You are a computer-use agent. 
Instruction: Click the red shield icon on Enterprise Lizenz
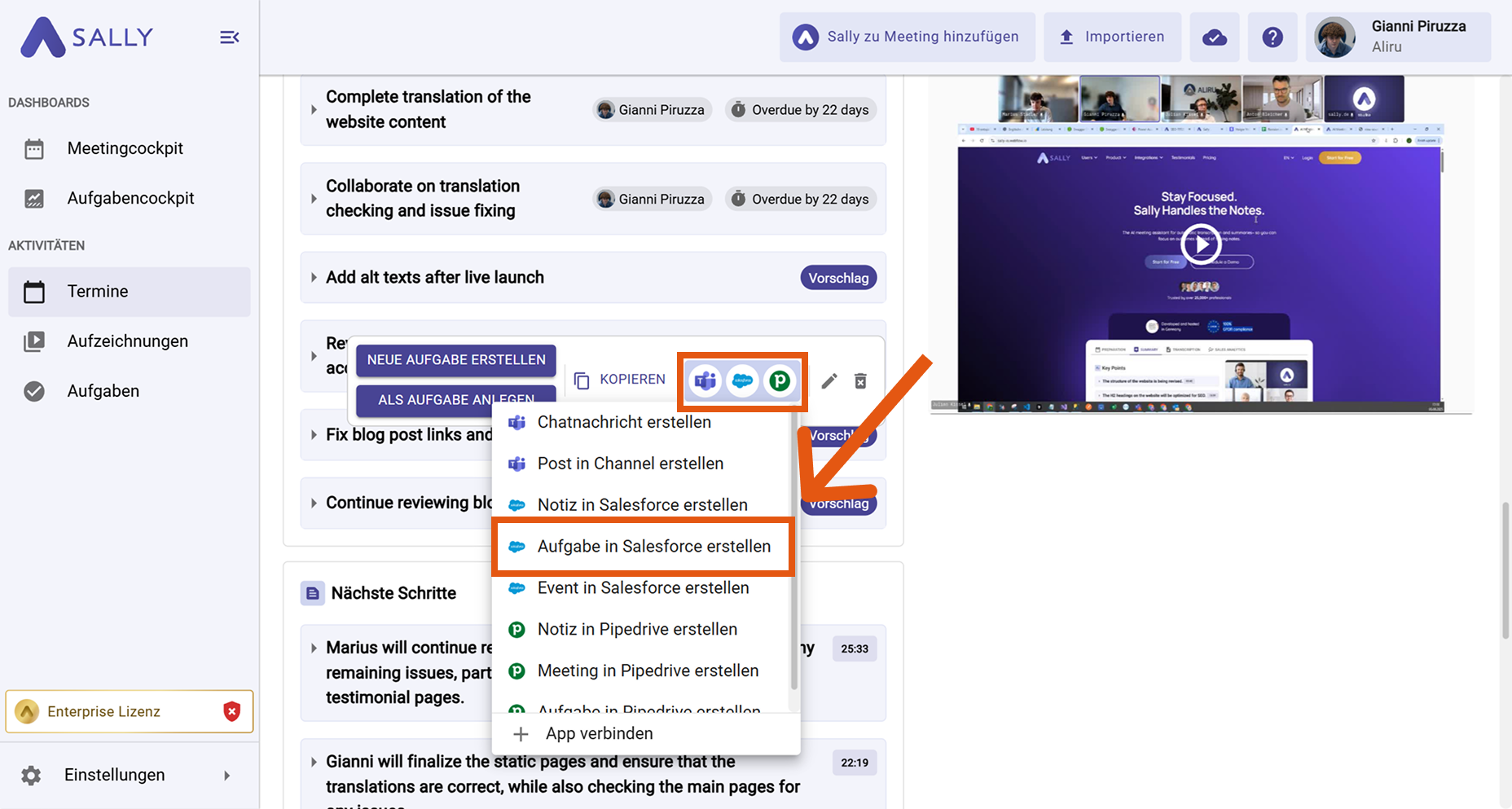232,711
